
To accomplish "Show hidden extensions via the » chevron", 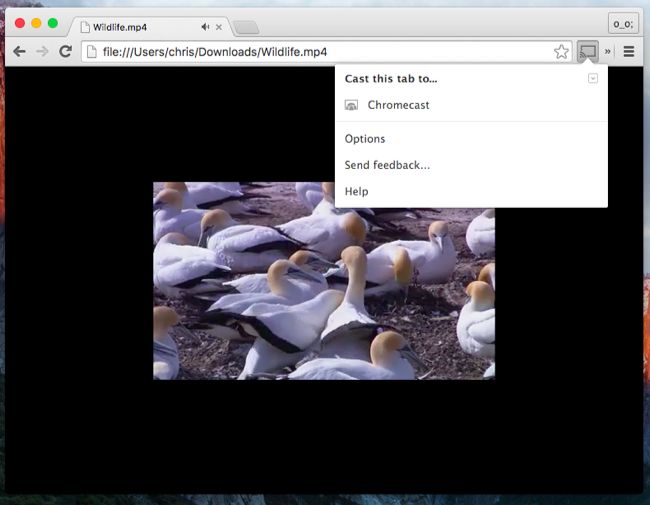I will (608, 51).
